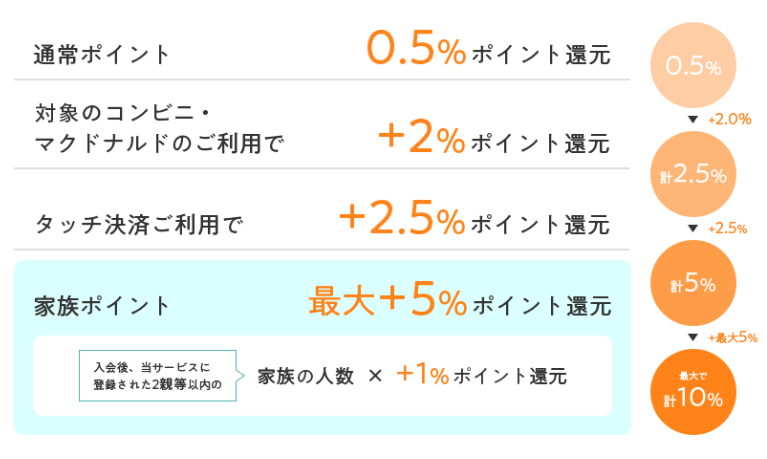767x459 pixels.
Task: Click the +2.5% ポイント還元 text
Action: (x=474, y=218)
